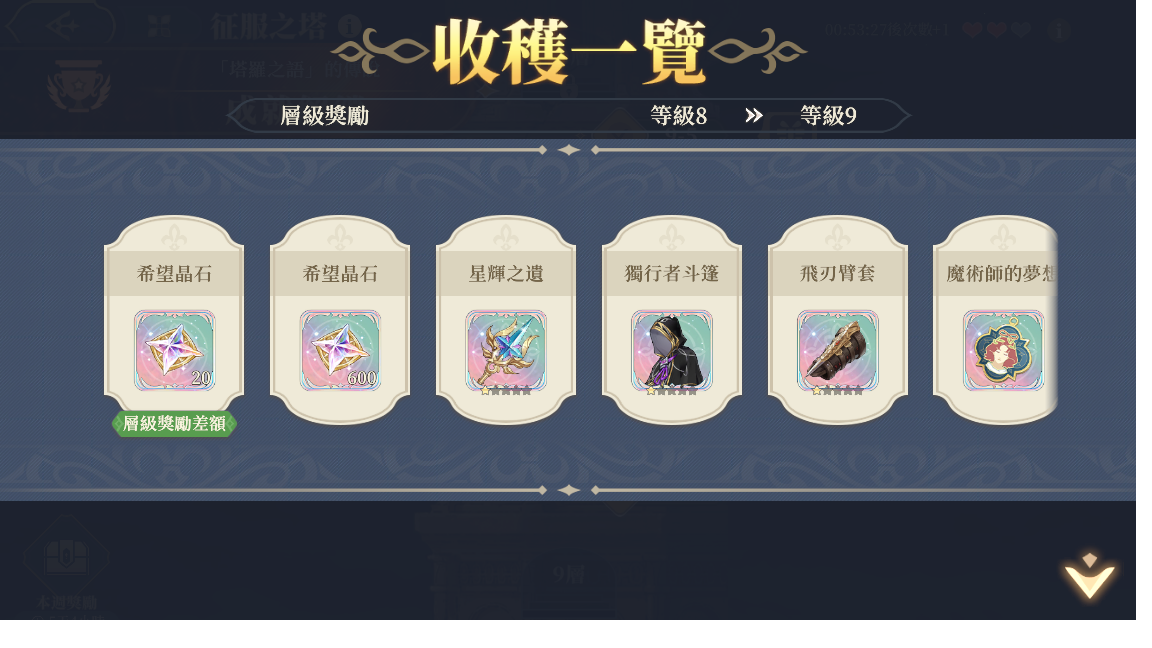The image size is (1152, 648).
Task: Click the 希望晶石 crystal icon with 600
Action: pyautogui.click(x=340, y=350)
